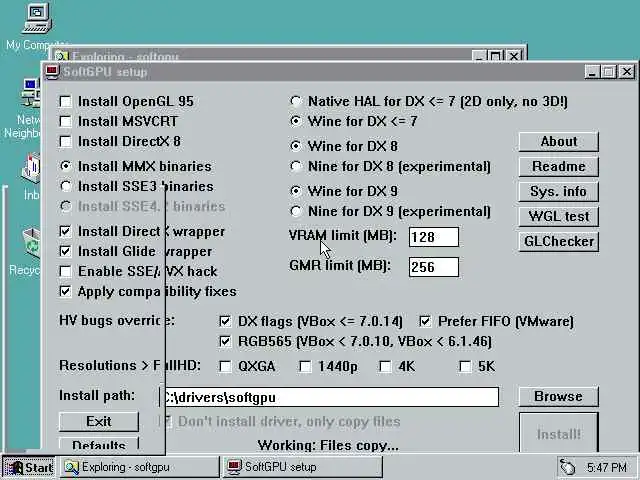Toggle RGB565 VBox override checkbox

point(225,341)
